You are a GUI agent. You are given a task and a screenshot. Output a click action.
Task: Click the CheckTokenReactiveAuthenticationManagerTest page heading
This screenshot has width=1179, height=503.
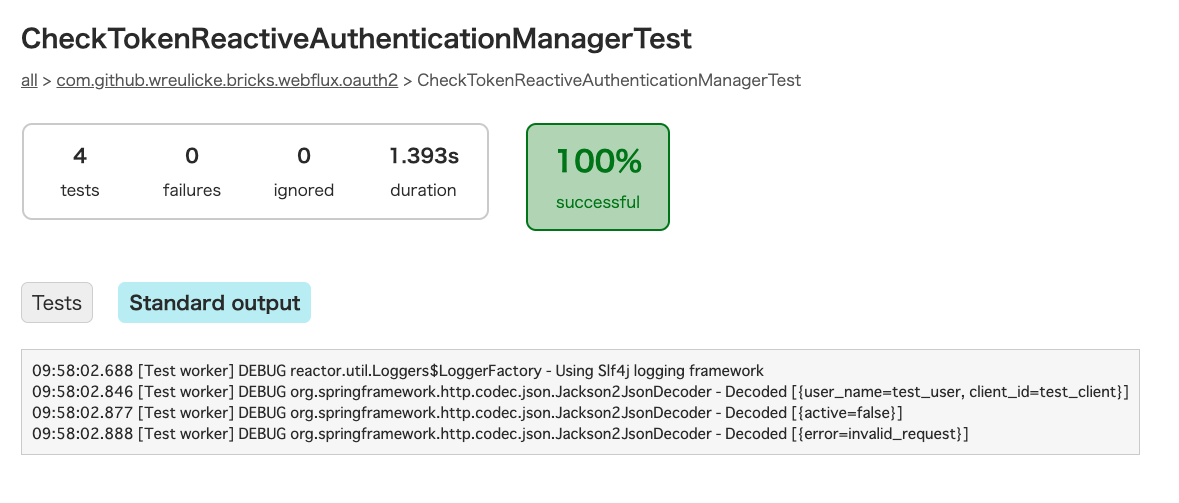(356, 38)
